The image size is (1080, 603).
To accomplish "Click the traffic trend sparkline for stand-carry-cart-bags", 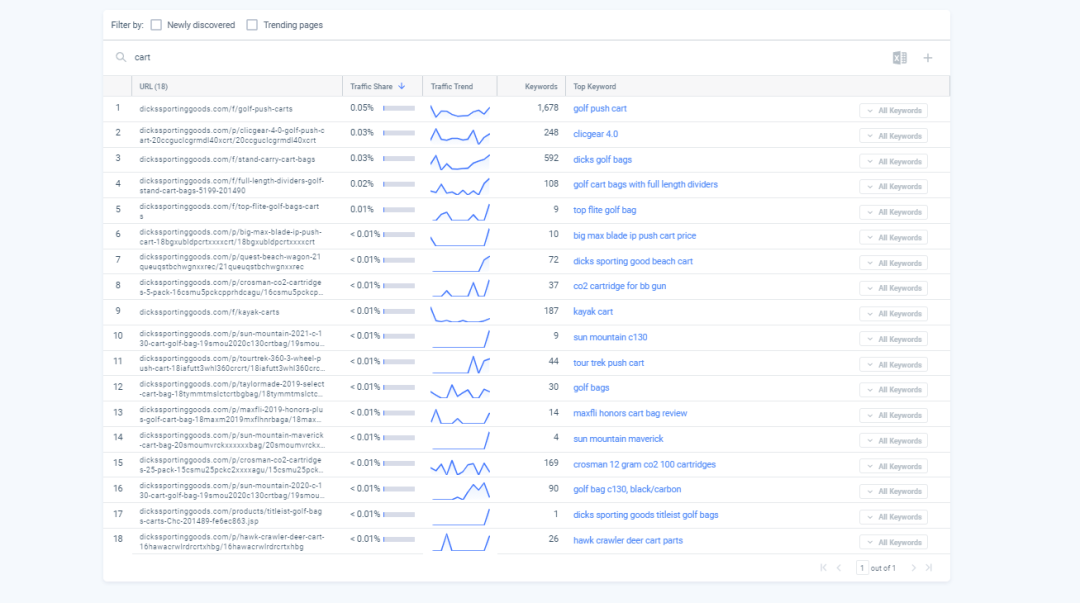I will click(x=460, y=159).
